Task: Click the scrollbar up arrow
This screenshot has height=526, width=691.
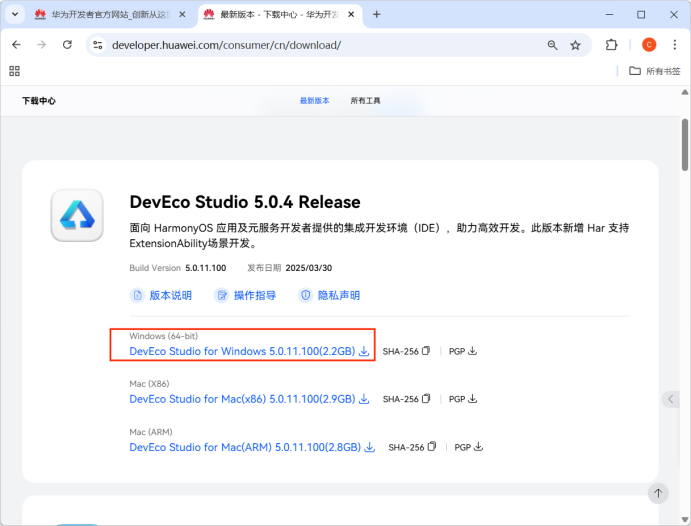Action: pos(684,92)
